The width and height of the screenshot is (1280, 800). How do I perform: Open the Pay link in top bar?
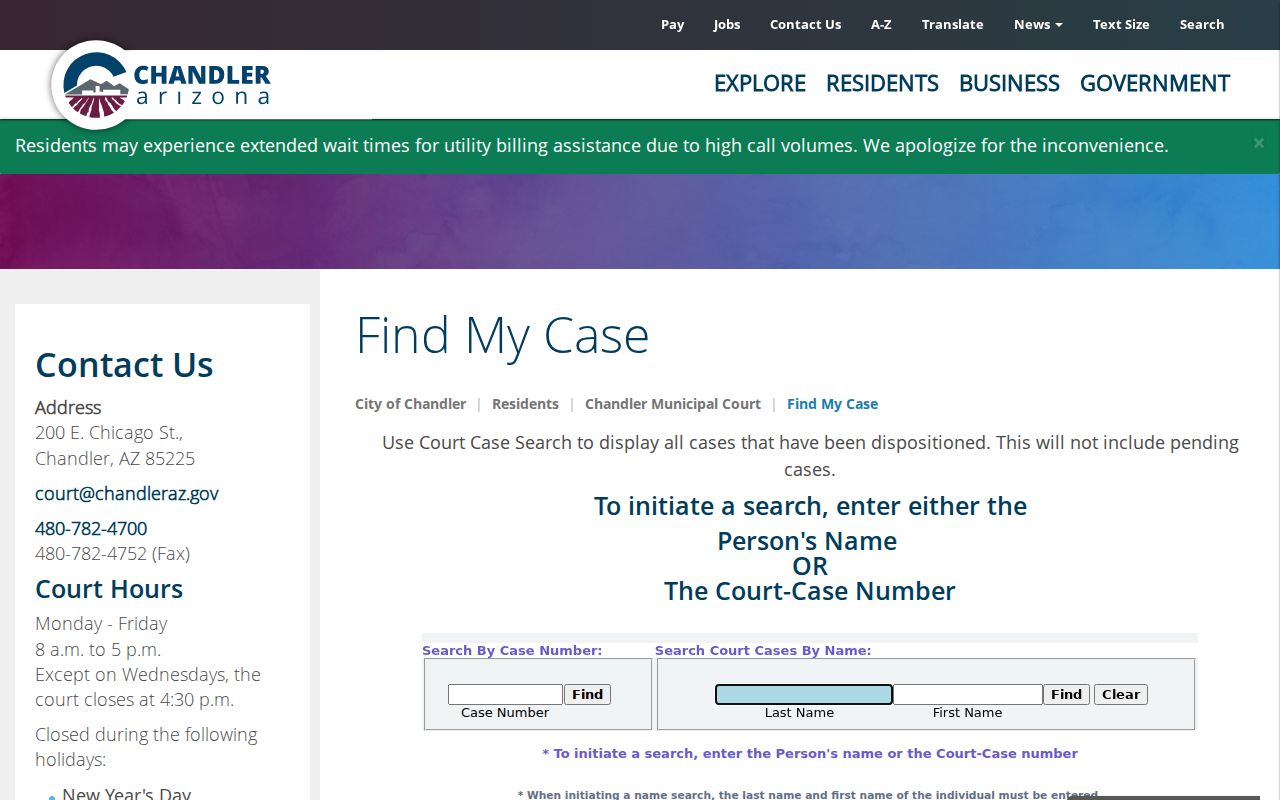[673, 25]
